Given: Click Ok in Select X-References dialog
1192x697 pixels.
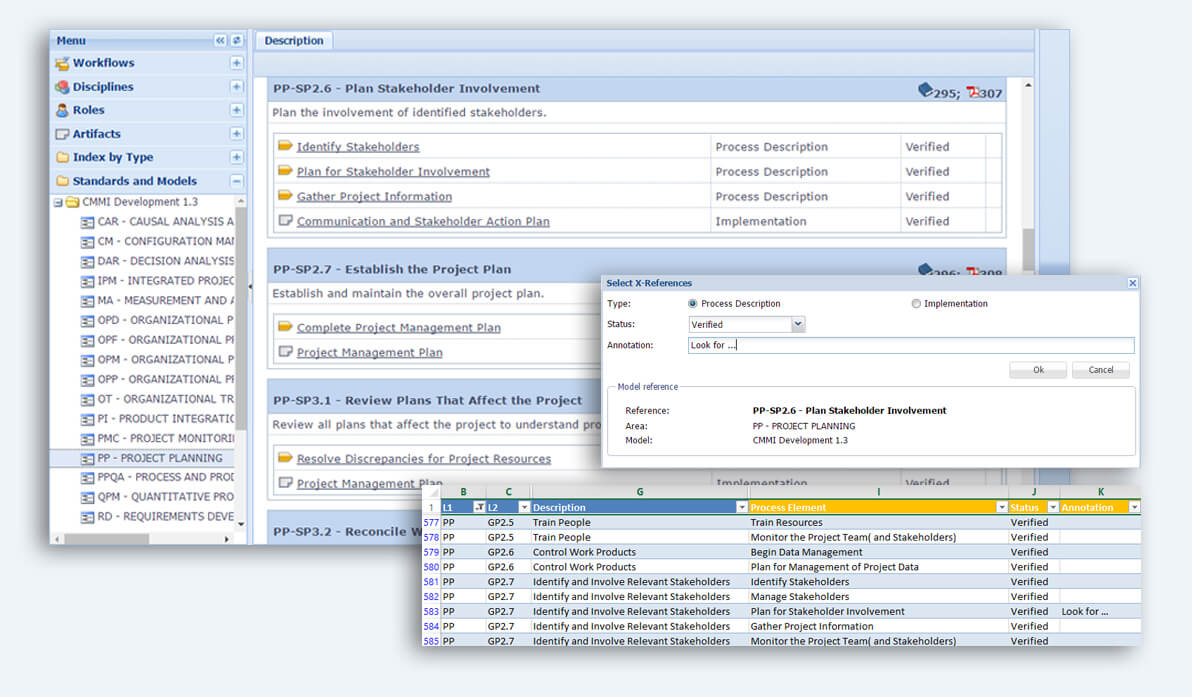Looking at the screenshot, I should pyautogui.click(x=1038, y=370).
